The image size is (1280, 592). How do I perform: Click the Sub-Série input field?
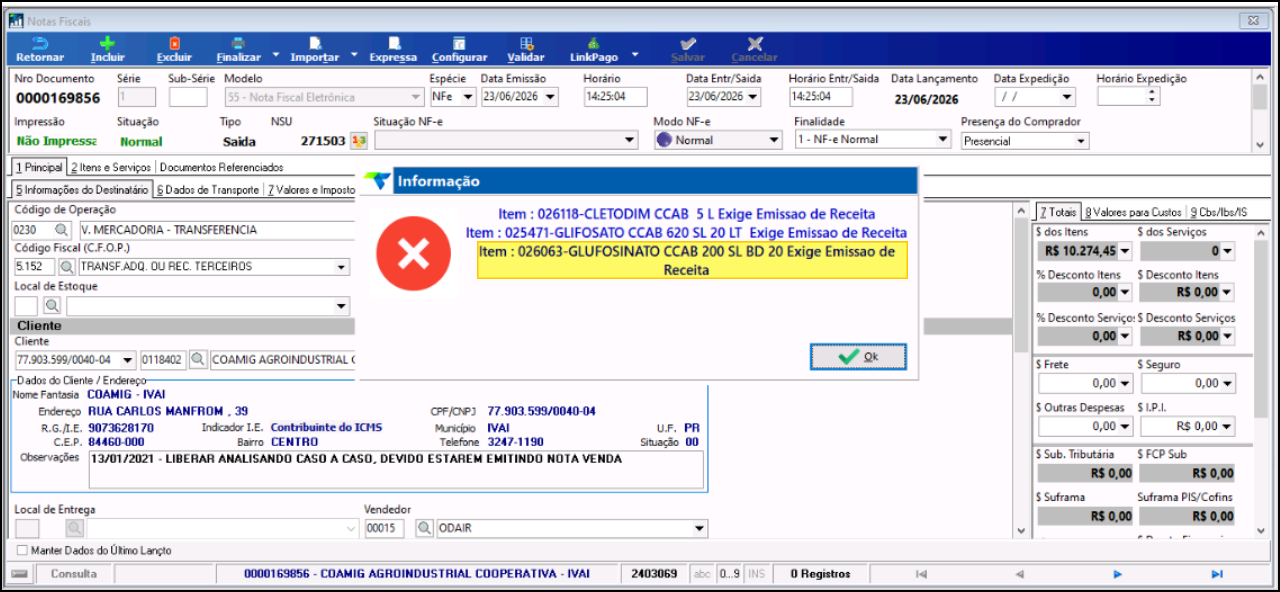pos(188,97)
